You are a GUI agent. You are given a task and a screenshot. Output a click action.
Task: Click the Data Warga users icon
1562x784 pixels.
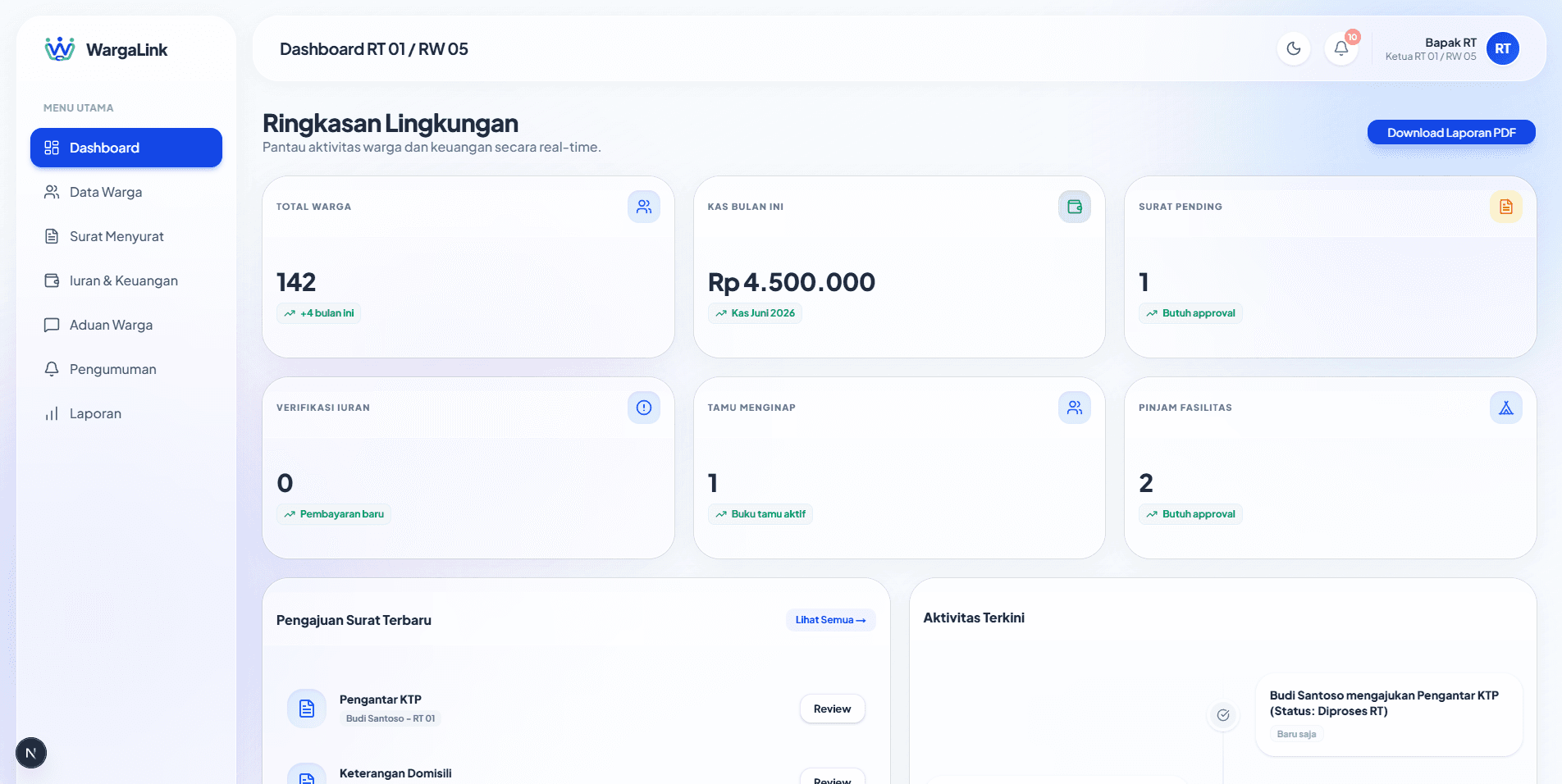point(52,192)
